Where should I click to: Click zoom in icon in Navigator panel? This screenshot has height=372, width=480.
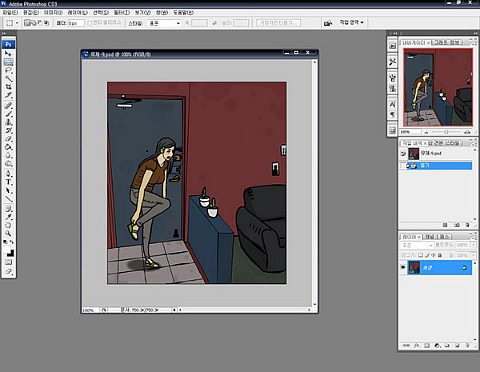467,132
